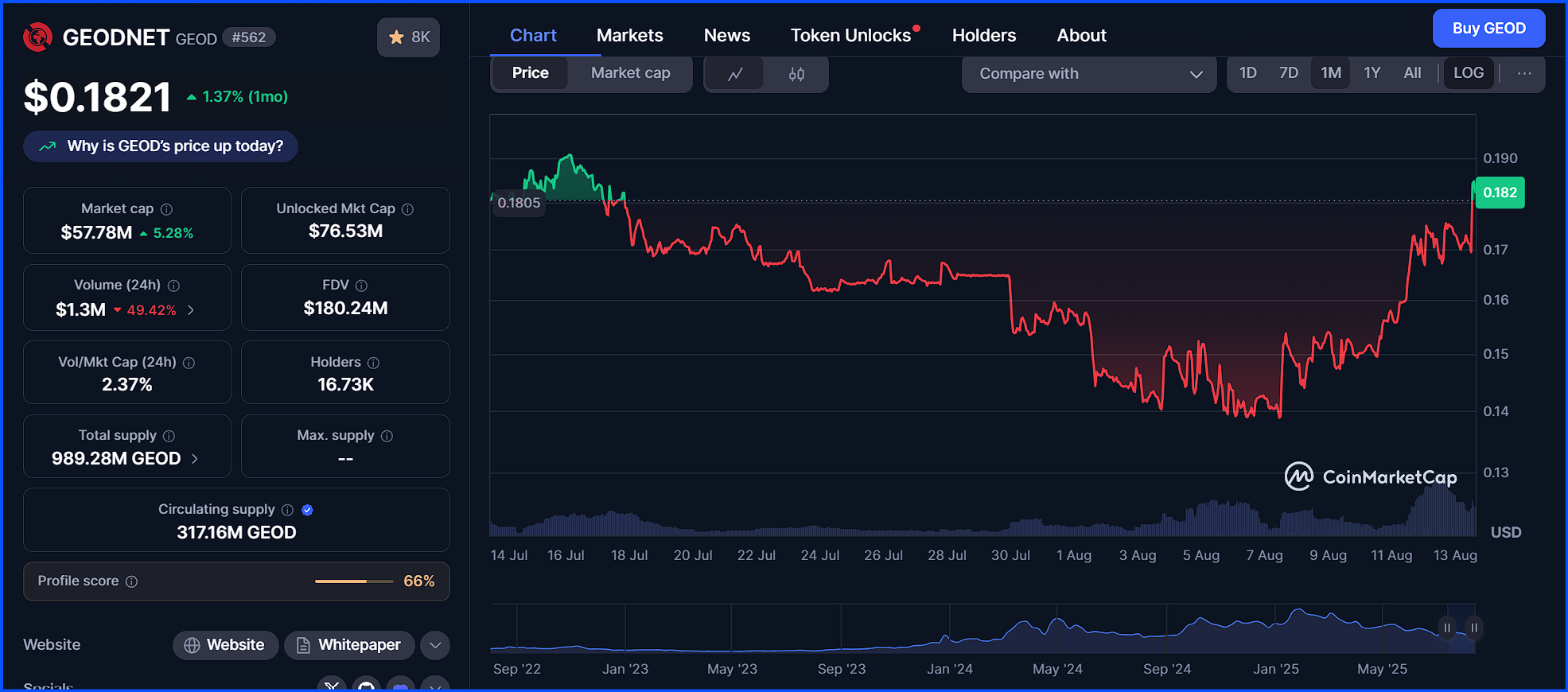The height and width of the screenshot is (692, 1568).
Task: Click the $1.3M volume value
Action: pyautogui.click(x=80, y=310)
